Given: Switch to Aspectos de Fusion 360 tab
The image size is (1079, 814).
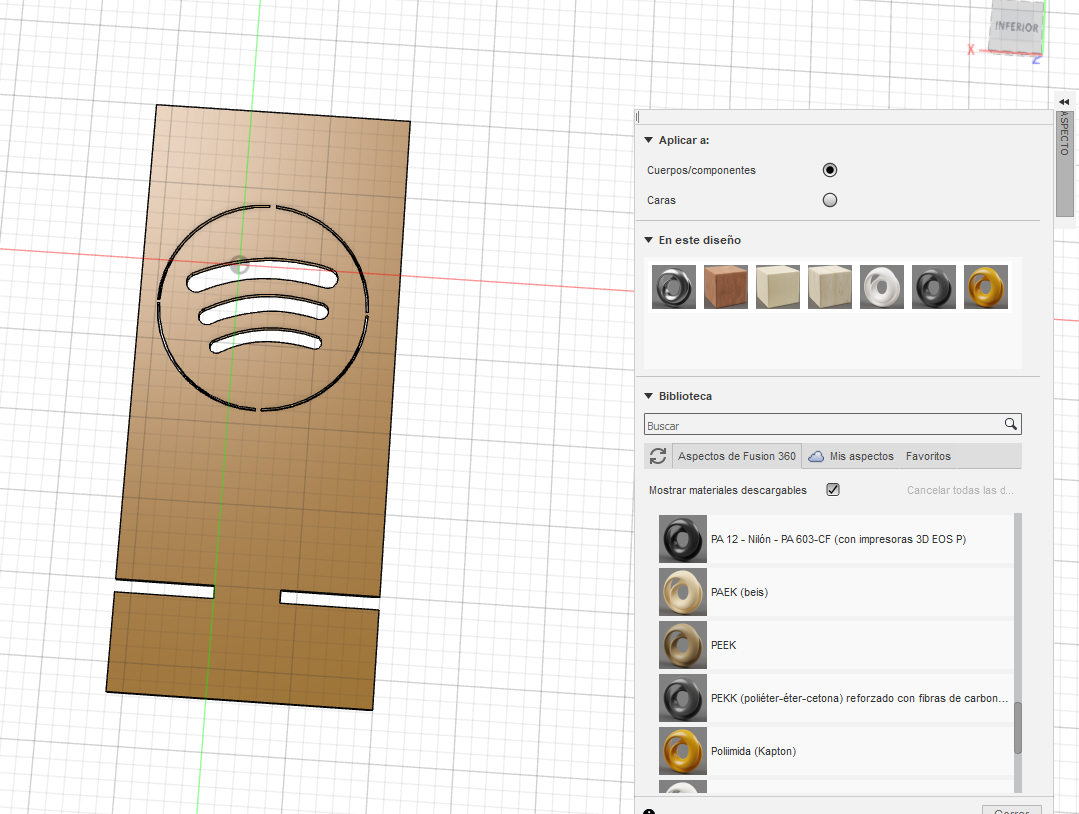Looking at the screenshot, I should (736, 456).
